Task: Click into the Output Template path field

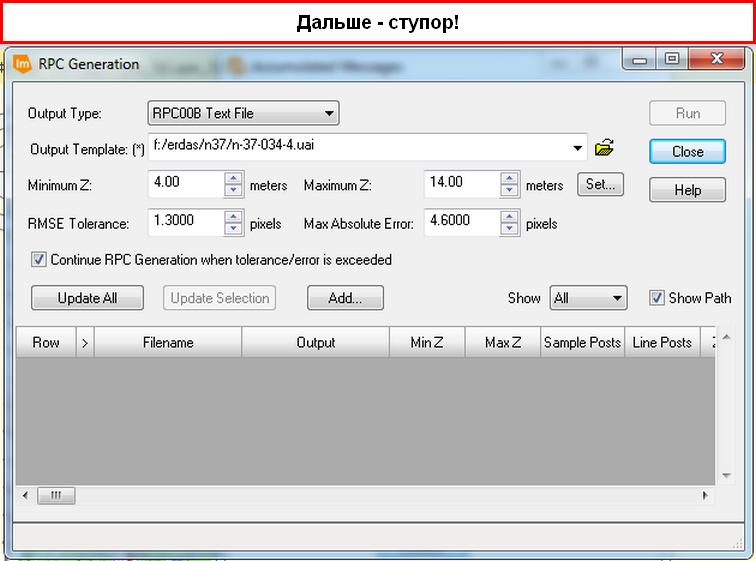Action: click(358, 147)
